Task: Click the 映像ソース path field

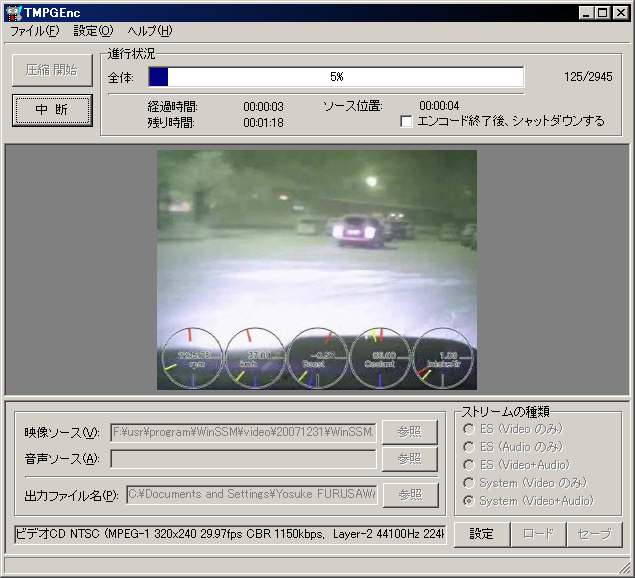Action: click(243, 432)
